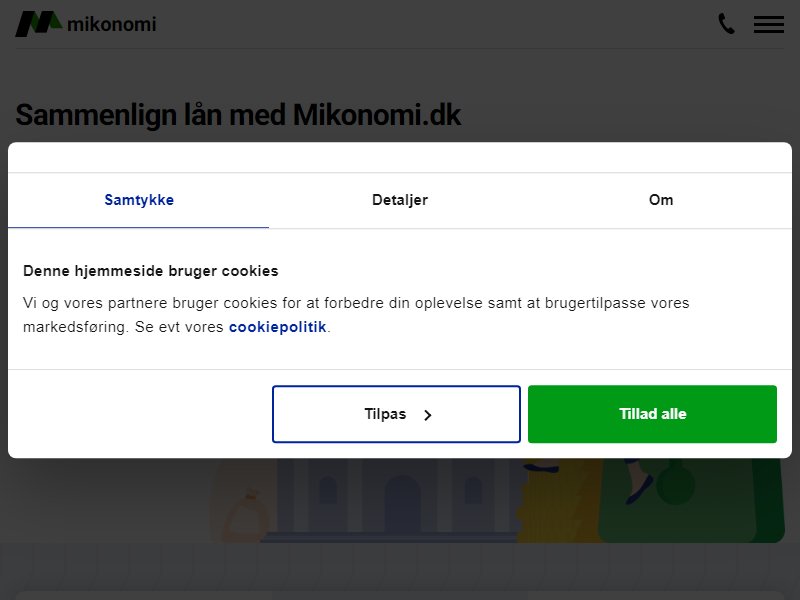Click the Sammenlign lån med Mikonomi.dk heading
The width and height of the screenshot is (800, 600).
[238, 115]
